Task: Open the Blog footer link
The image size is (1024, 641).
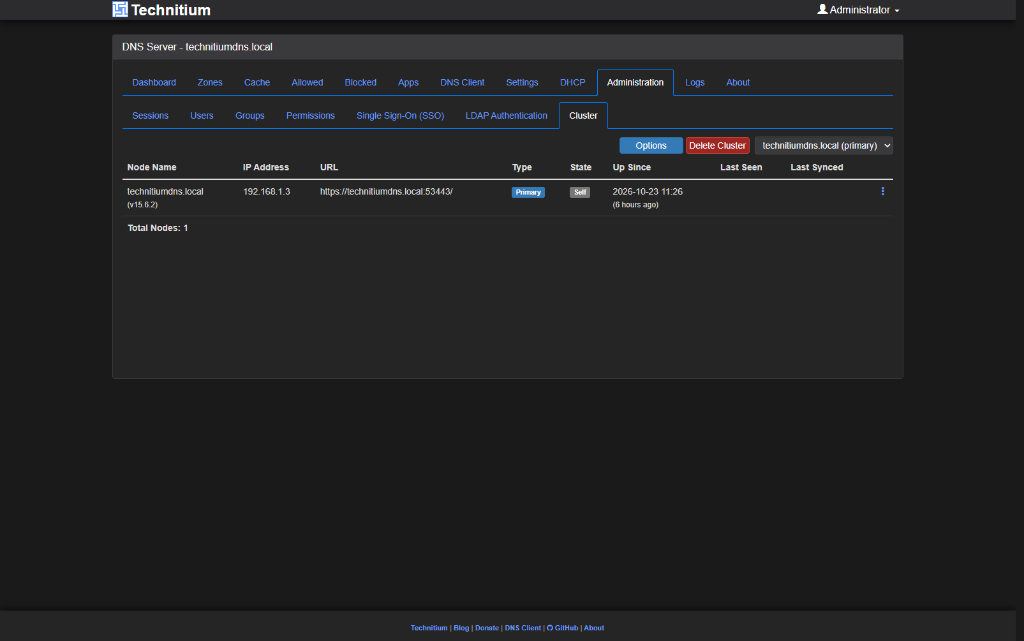Action: click(461, 628)
